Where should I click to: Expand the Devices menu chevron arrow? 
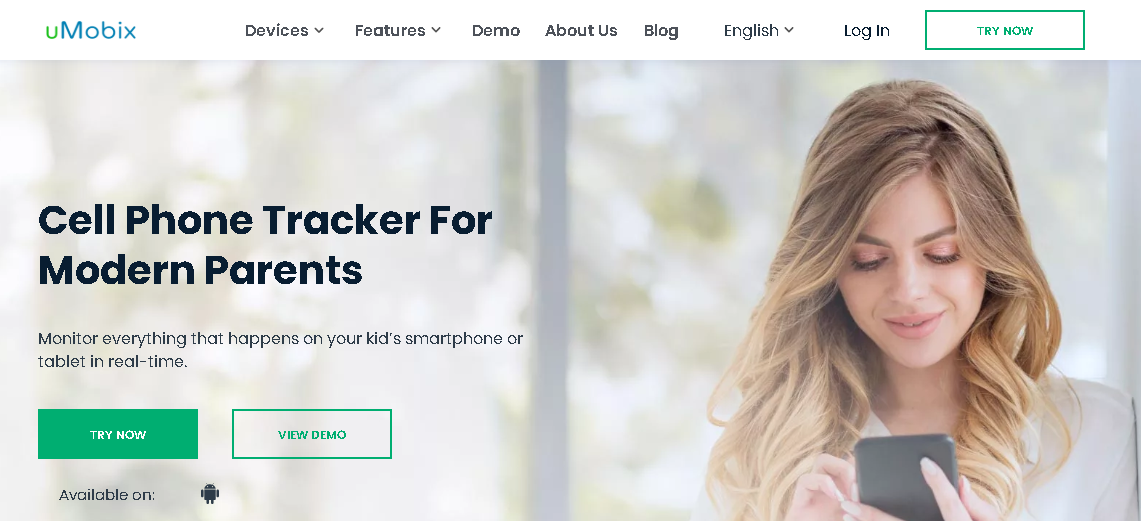tap(319, 31)
